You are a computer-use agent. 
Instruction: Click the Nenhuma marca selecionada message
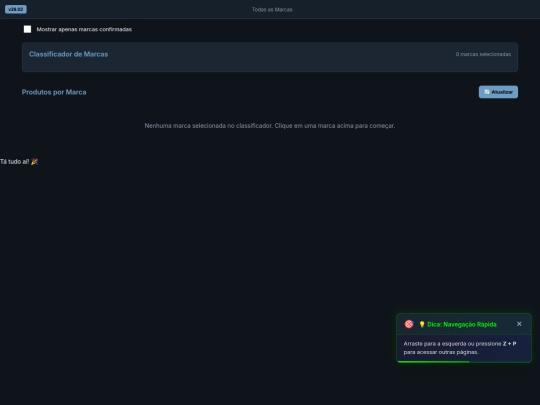pyautogui.click(x=270, y=126)
